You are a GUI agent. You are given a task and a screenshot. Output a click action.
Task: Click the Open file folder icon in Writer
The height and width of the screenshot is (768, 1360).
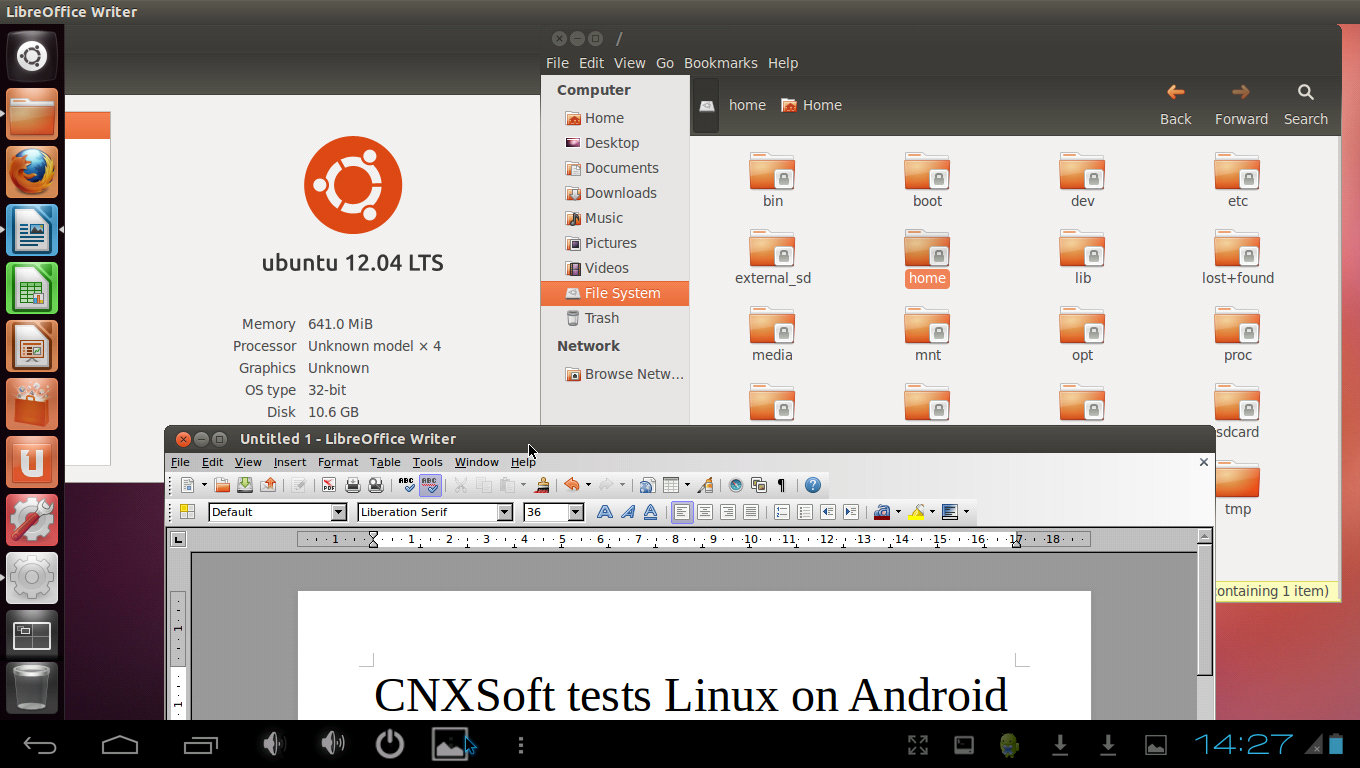pyautogui.click(x=222, y=485)
